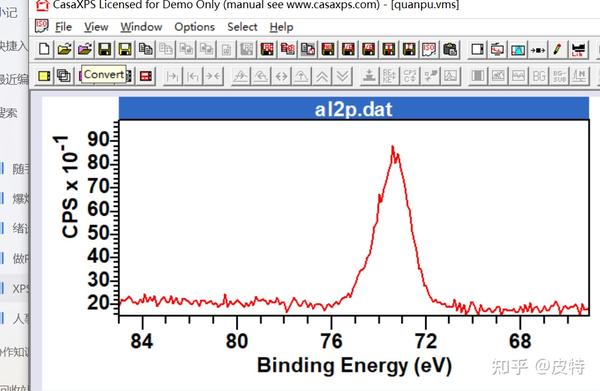Image resolution: width=600 pixels, height=391 pixels.
Task: Click the ISO stamp icon in the top toolbar
Action: coord(429,49)
